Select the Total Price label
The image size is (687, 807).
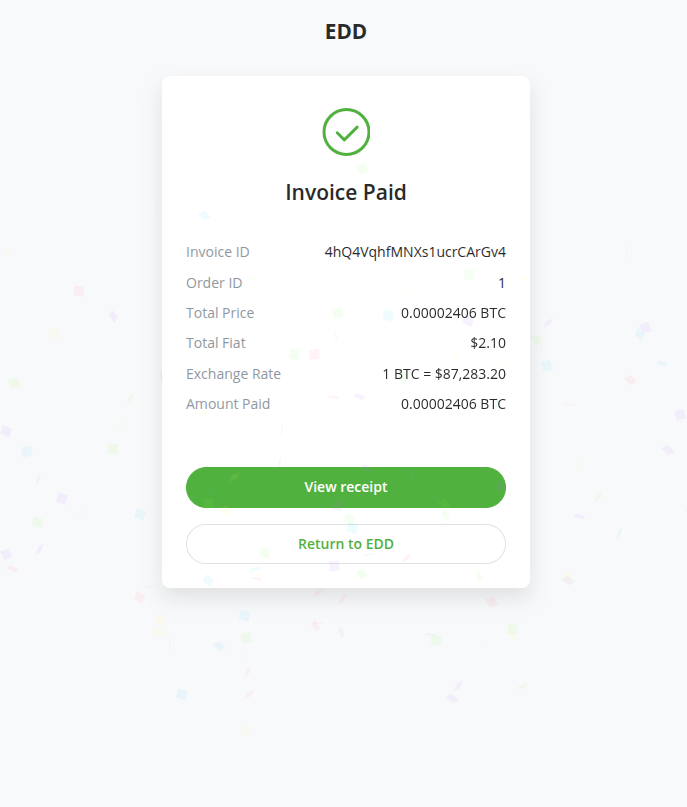pos(220,313)
